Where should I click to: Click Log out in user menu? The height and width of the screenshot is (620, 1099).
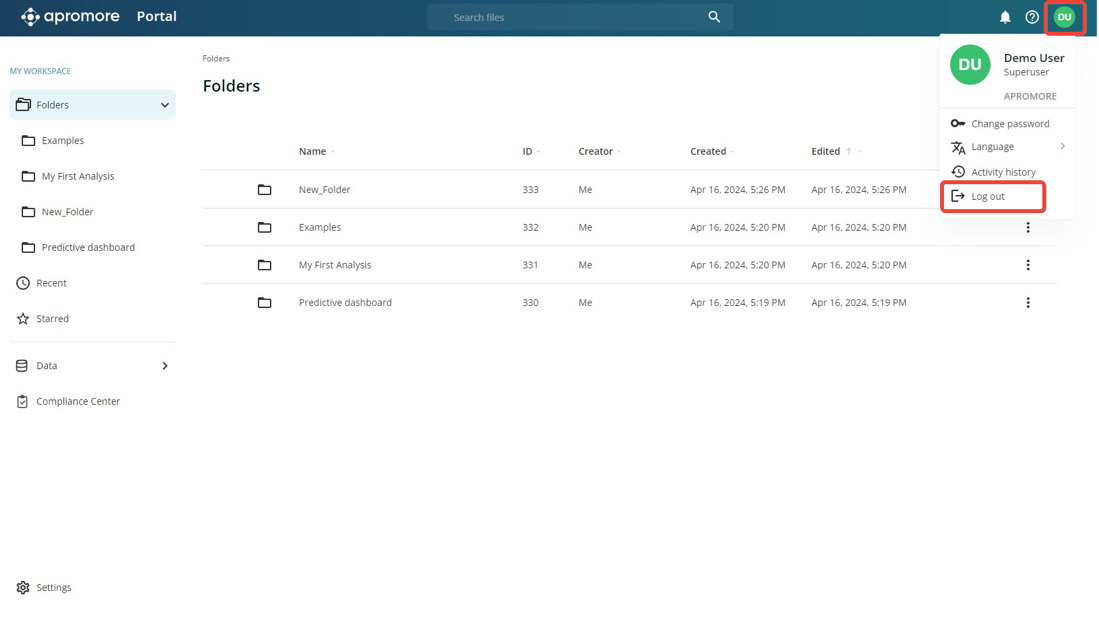(x=988, y=196)
